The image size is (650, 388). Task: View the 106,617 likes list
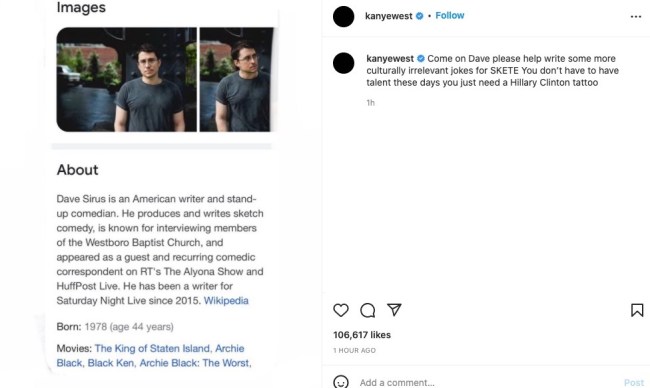tap(362, 335)
